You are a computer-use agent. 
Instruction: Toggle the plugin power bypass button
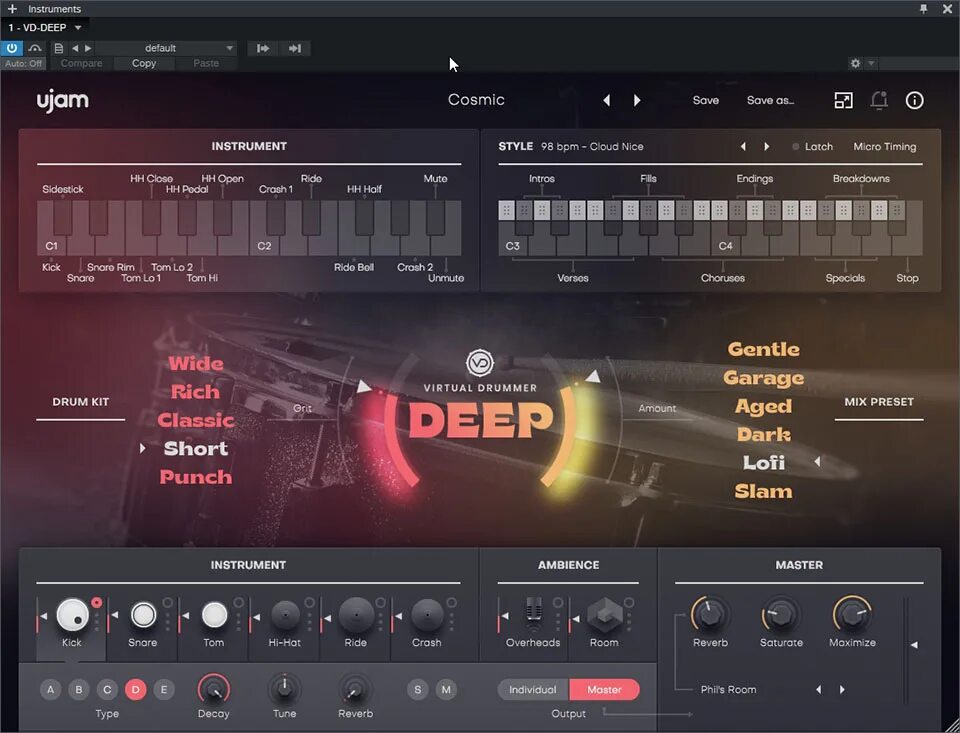coord(12,48)
